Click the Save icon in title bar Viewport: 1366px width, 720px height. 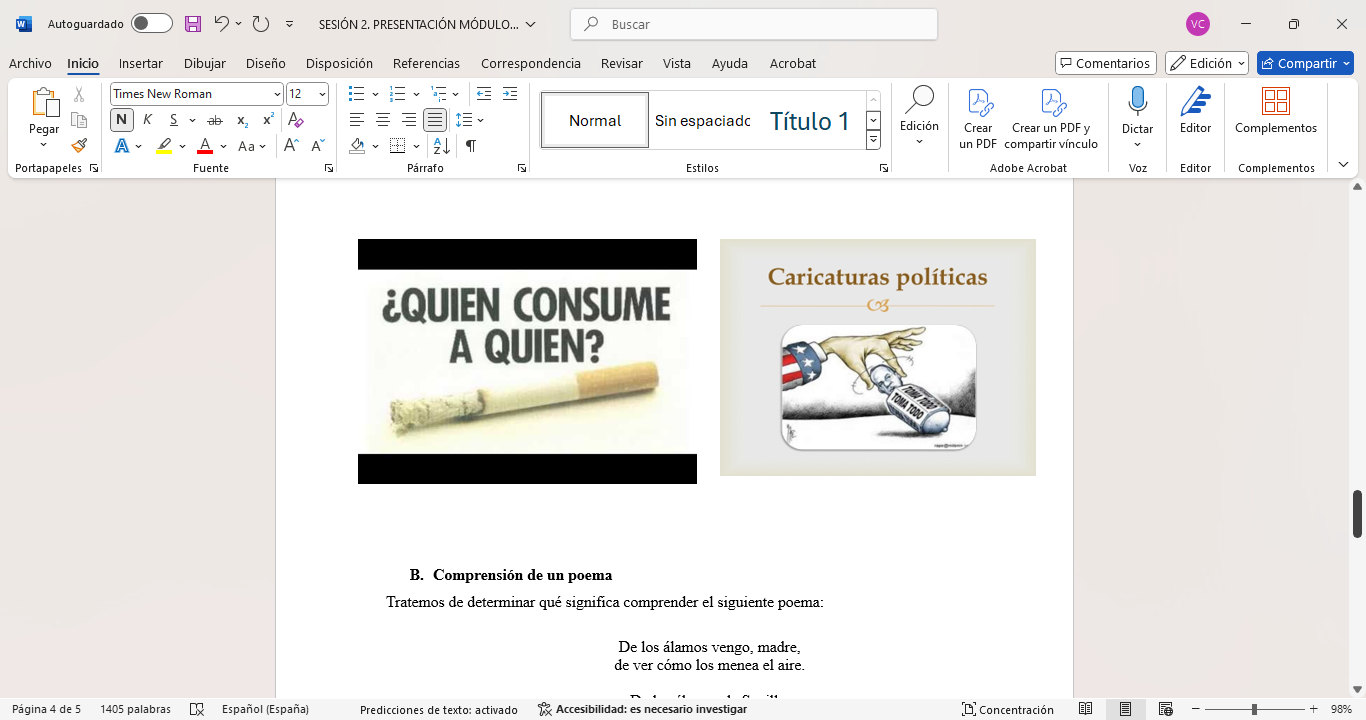(193, 24)
